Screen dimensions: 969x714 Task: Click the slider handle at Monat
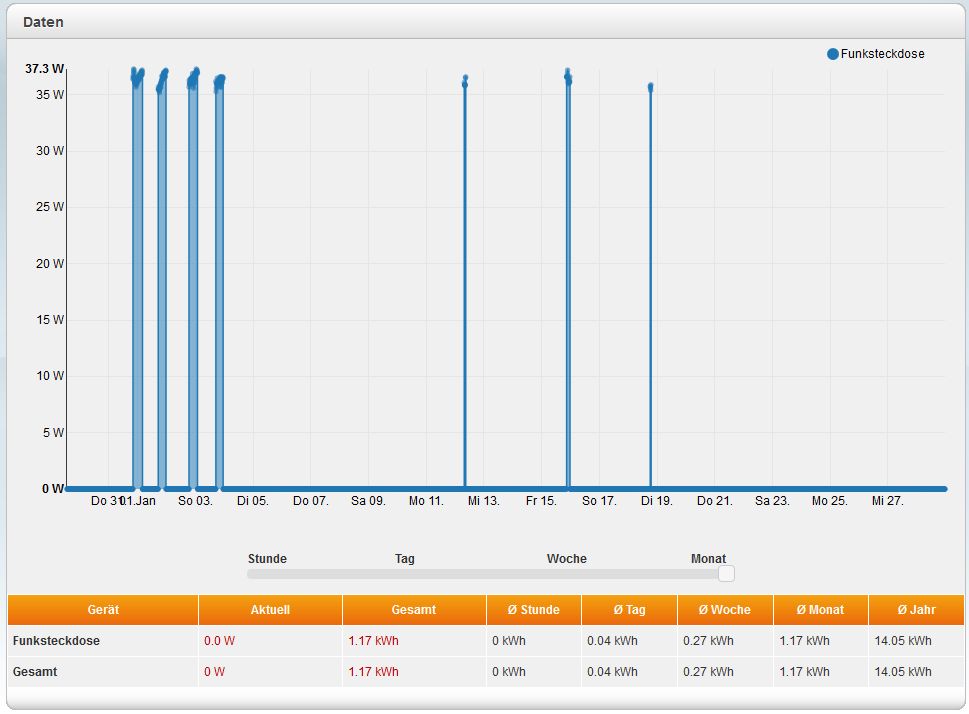[x=726, y=573]
